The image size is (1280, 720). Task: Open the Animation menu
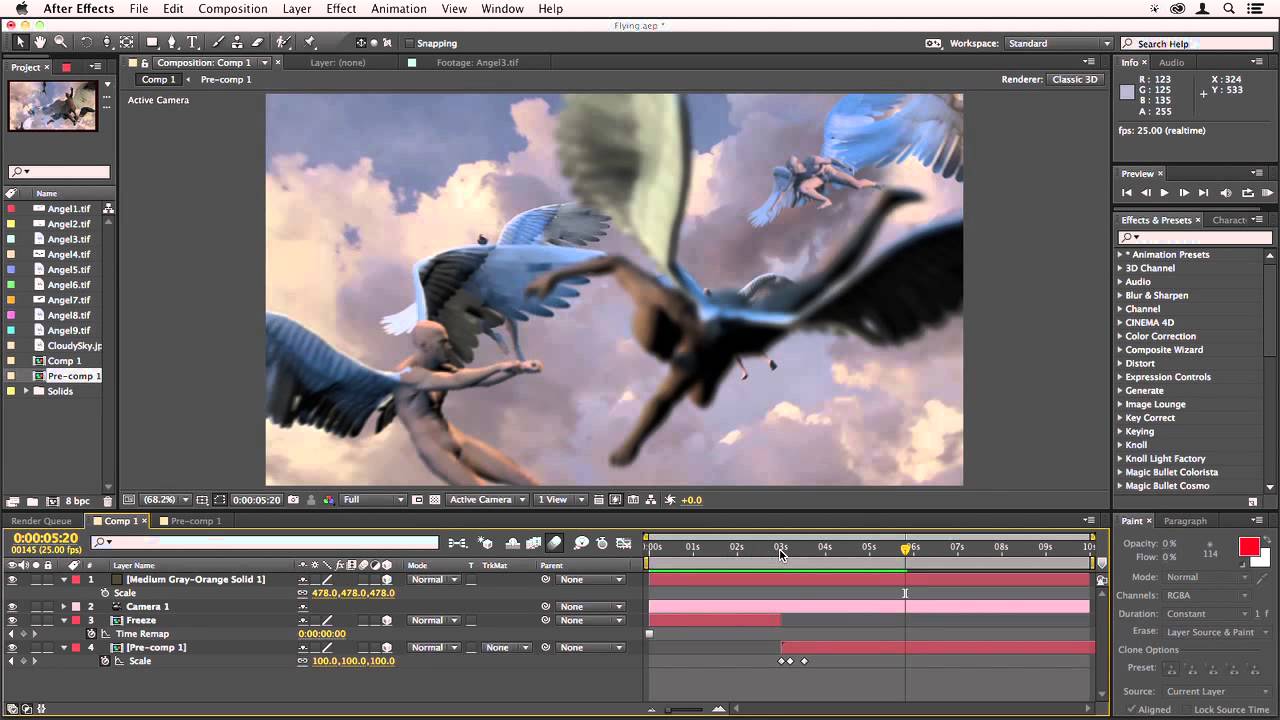click(399, 9)
